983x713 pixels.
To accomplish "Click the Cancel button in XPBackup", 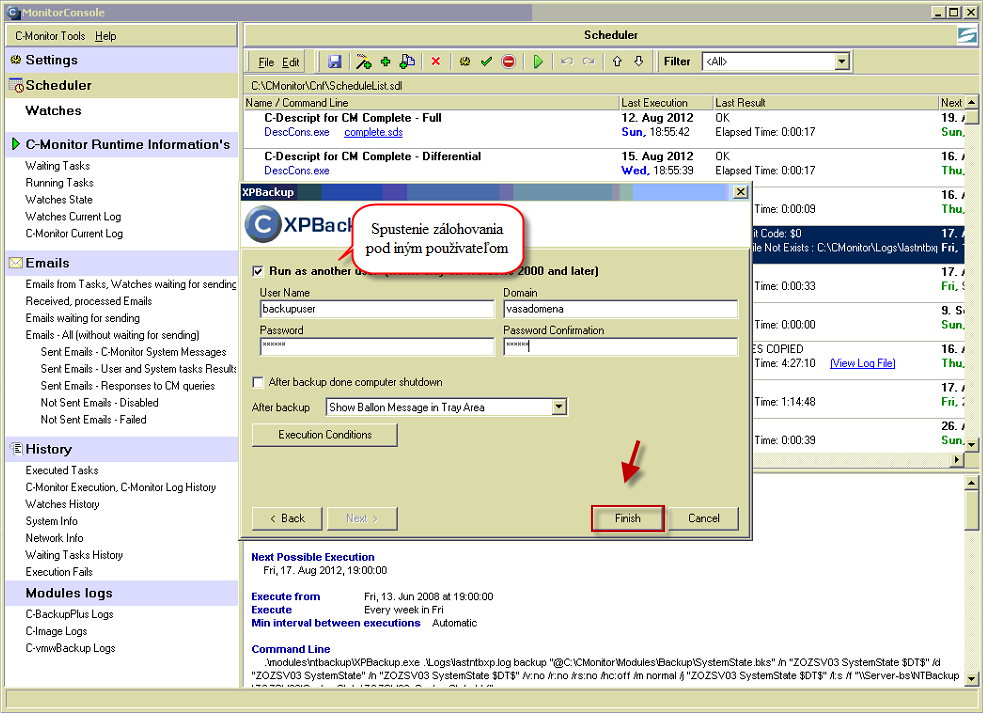I will [703, 518].
